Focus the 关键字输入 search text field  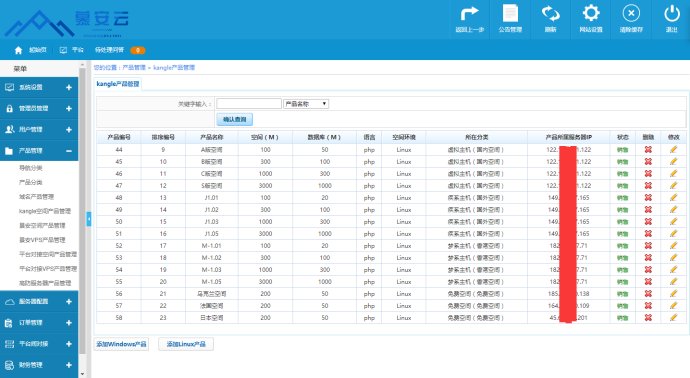click(x=249, y=104)
